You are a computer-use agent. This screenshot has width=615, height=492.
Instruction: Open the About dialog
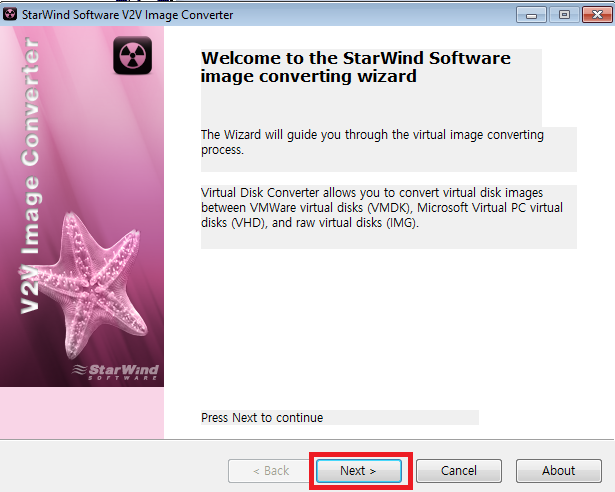(x=559, y=470)
